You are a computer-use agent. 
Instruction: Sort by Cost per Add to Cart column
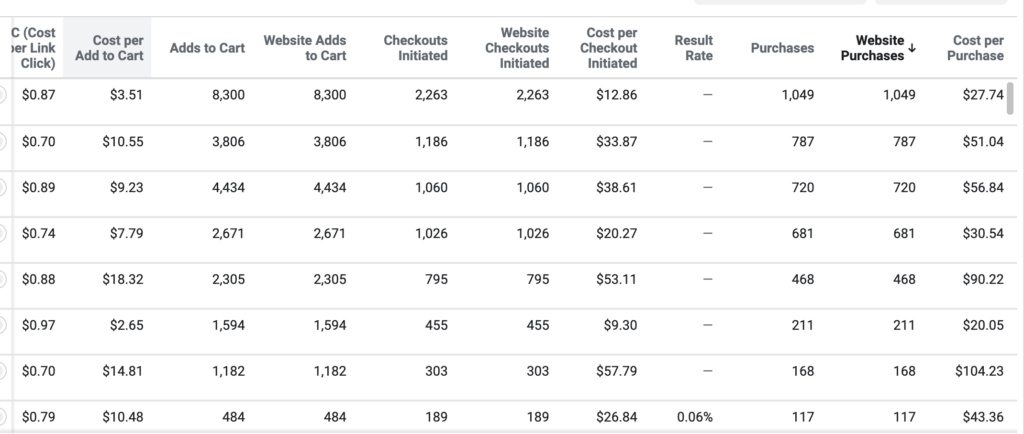109,48
